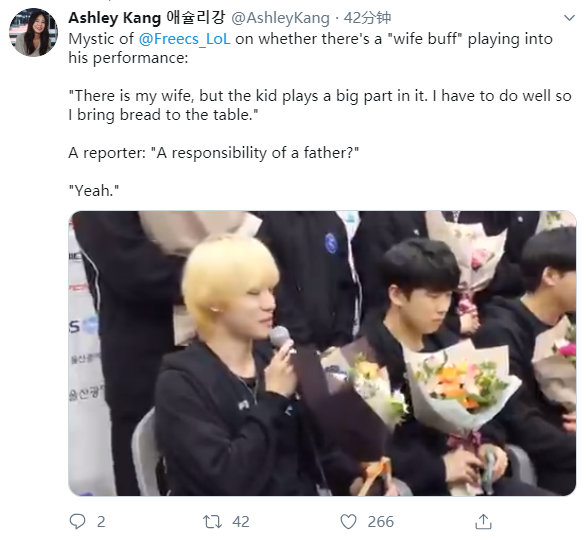Click the bouquet area in the video

[463, 386]
